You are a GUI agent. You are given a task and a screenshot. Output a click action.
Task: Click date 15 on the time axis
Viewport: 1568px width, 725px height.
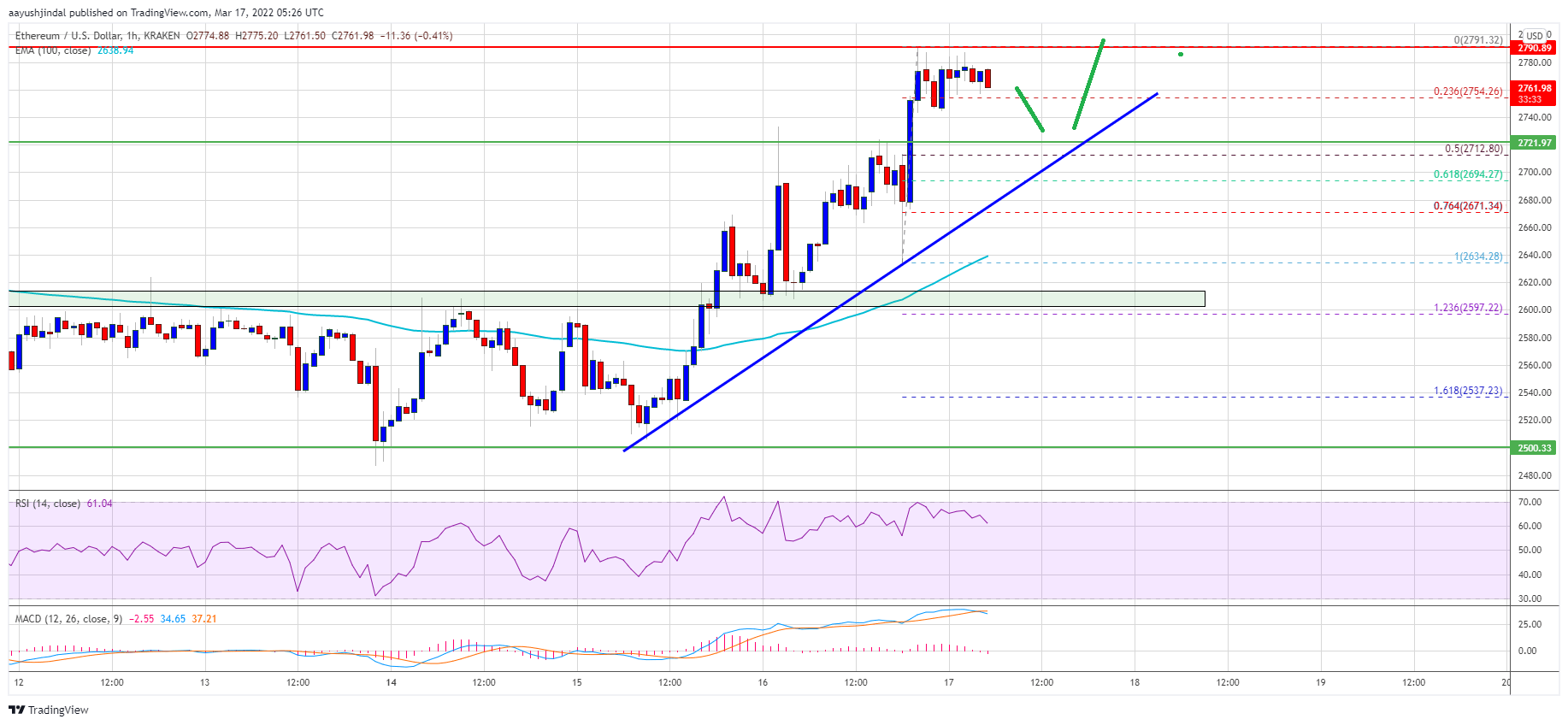pos(577,682)
